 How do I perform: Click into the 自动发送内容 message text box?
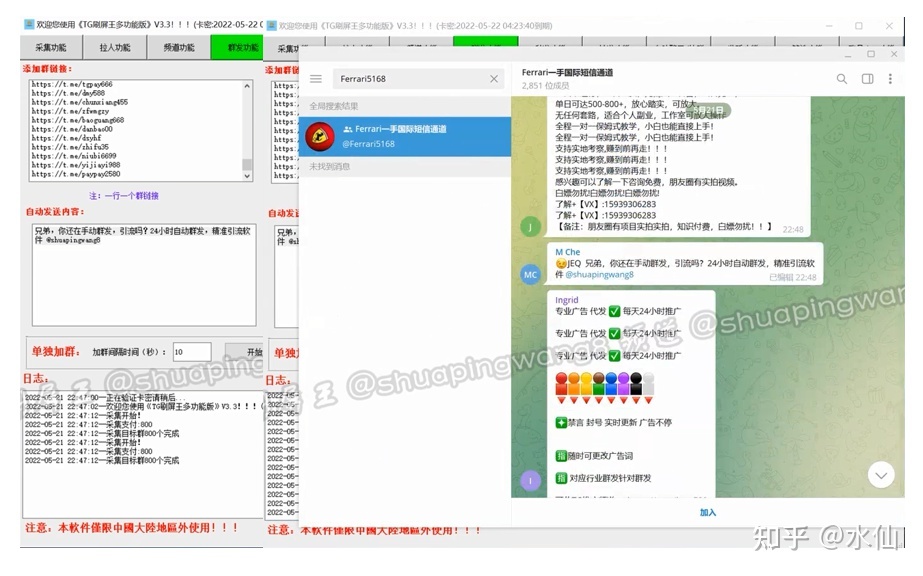coord(144,275)
